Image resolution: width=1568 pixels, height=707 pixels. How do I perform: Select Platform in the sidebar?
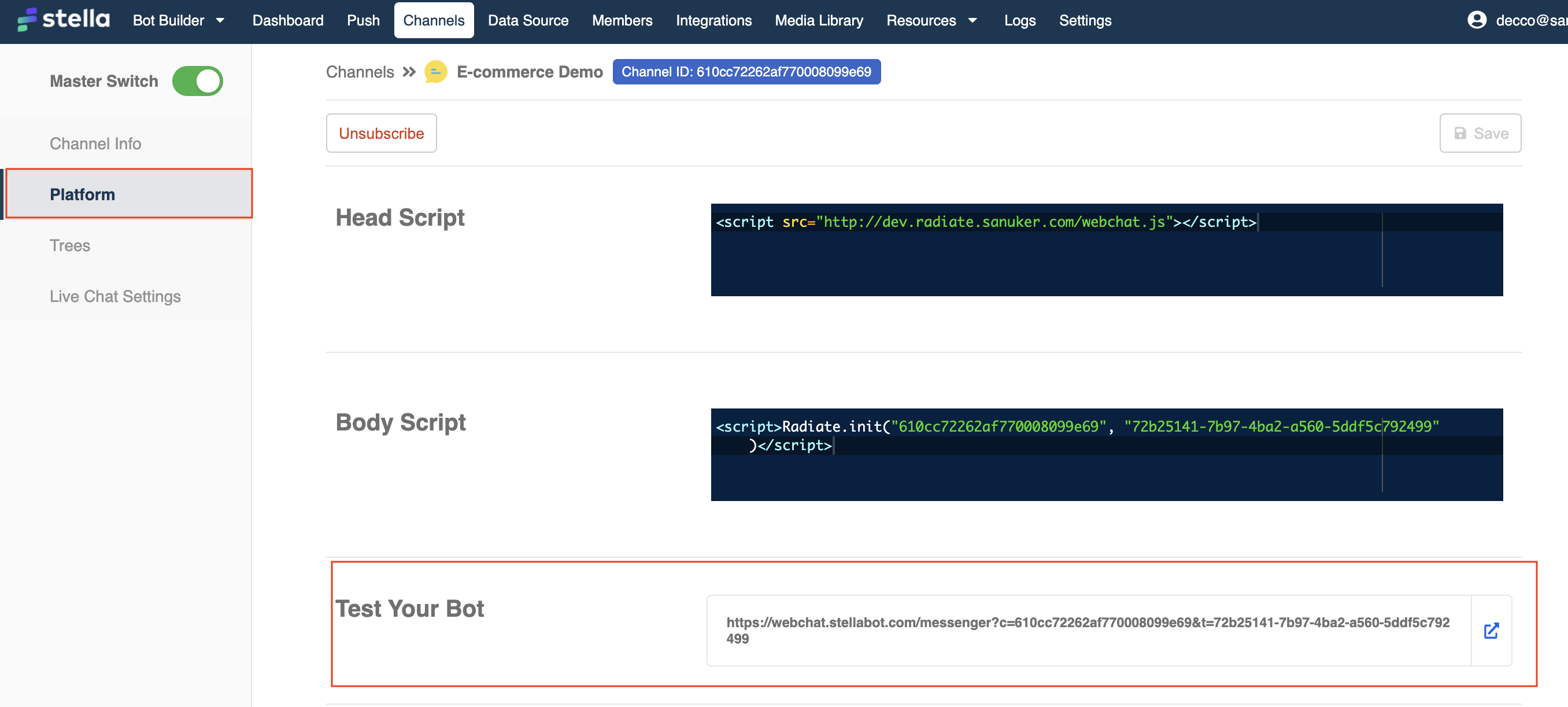click(82, 194)
